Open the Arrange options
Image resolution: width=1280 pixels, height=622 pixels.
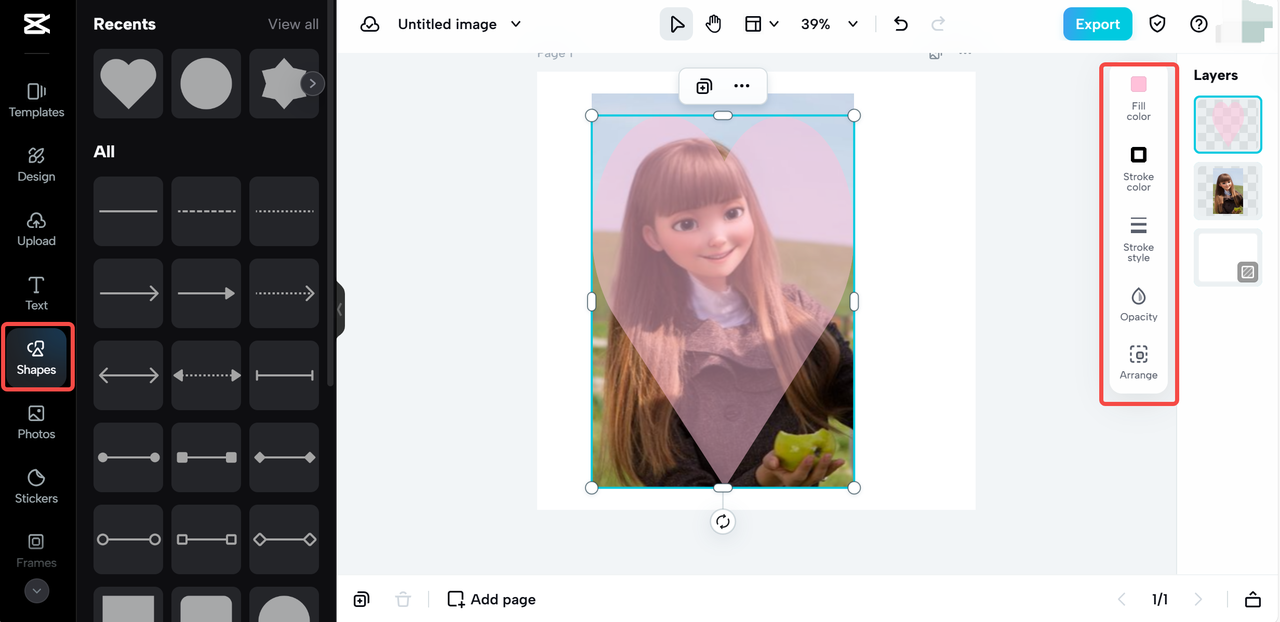1138,362
